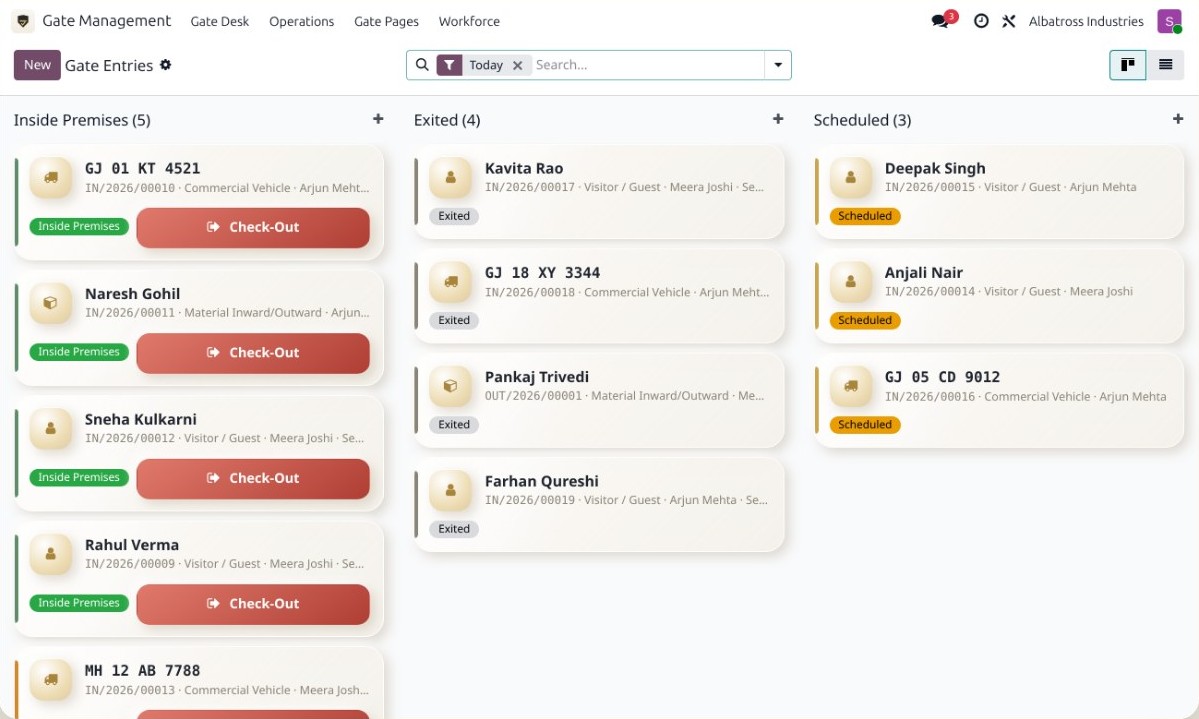
Task: Click the person icon on Deepak Singh card
Action: pos(850,177)
